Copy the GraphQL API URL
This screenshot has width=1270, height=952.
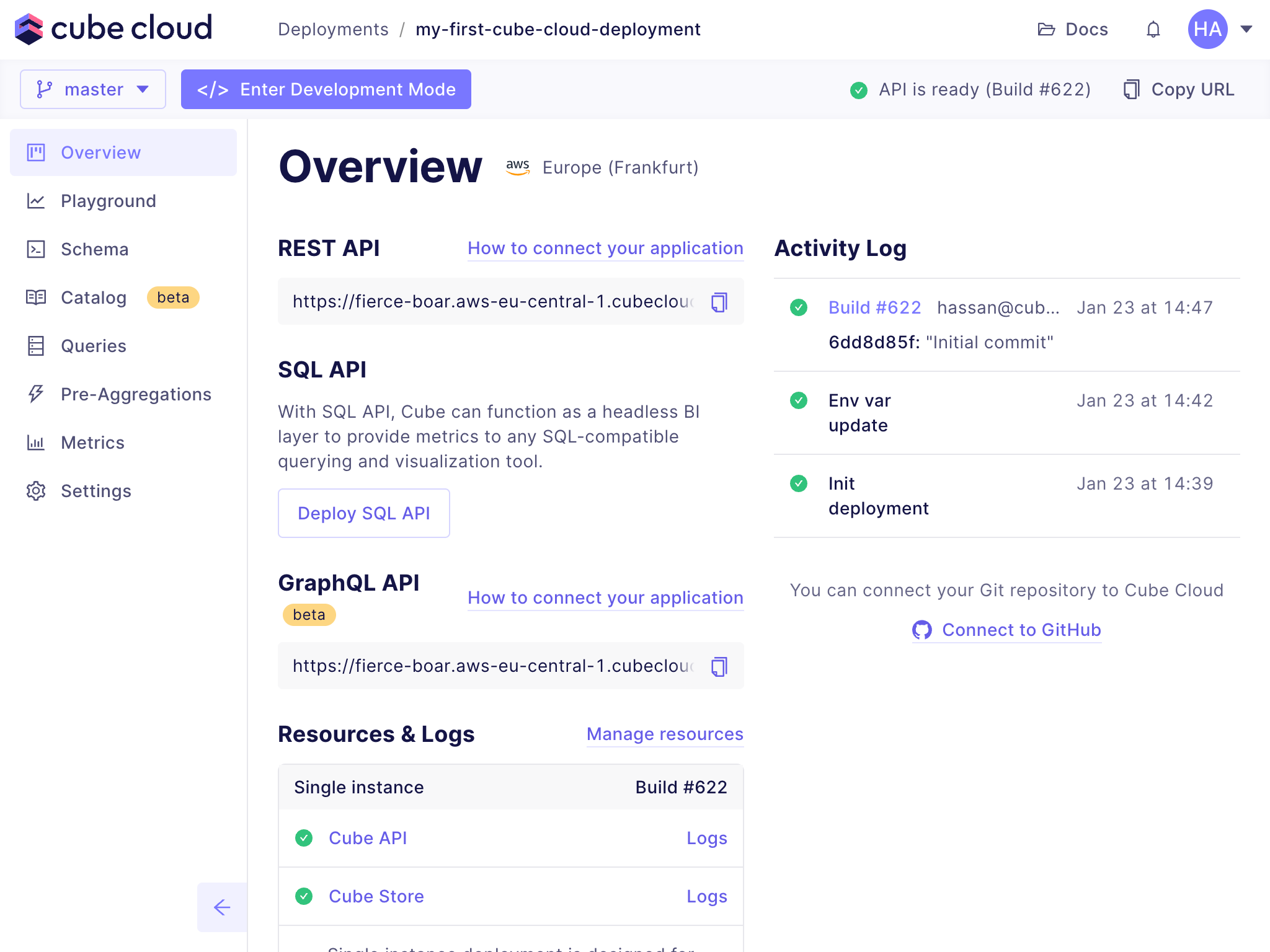pos(719,666)
